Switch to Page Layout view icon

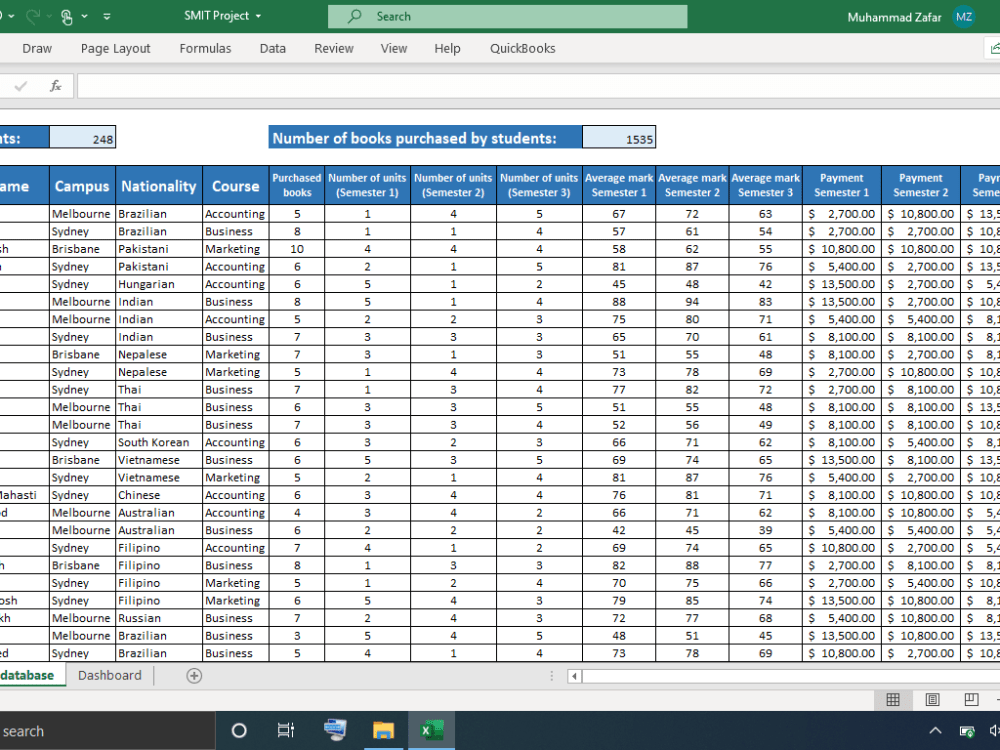pos(932,700)
